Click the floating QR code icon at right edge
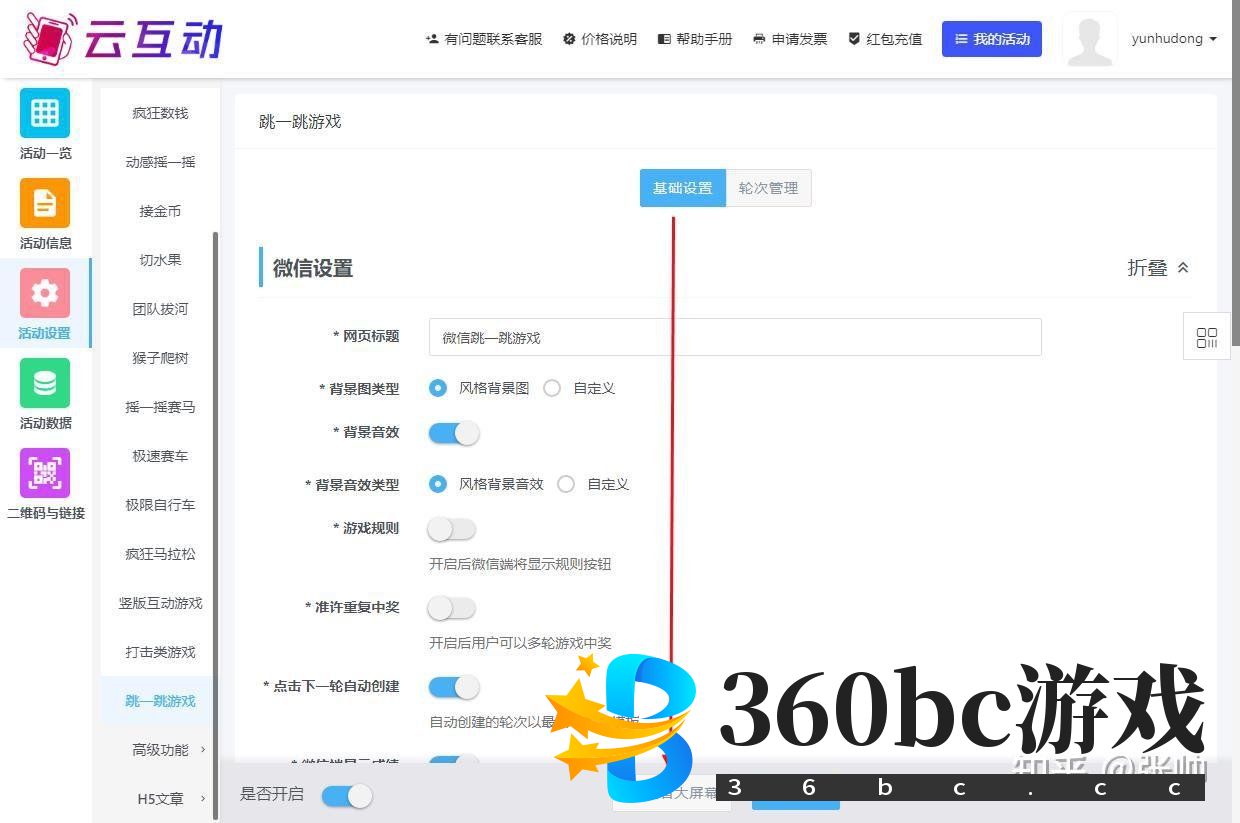This screenshot has height=823, width=1240. (x=1207, y=338)
